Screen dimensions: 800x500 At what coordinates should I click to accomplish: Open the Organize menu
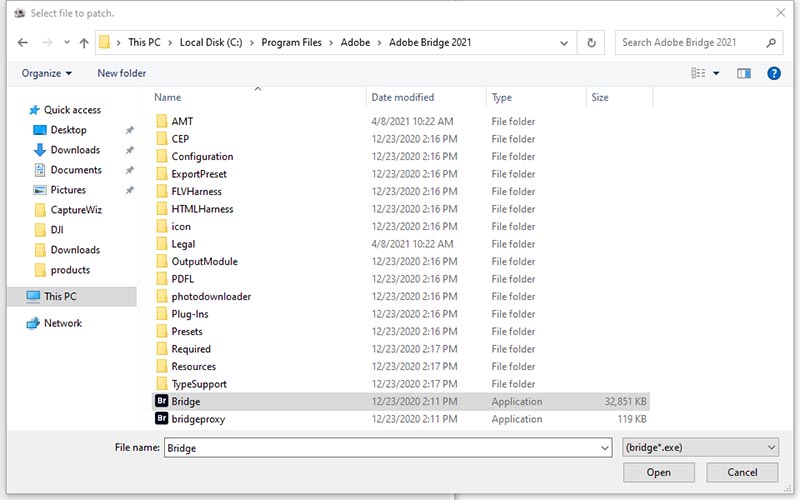pyautogui.click(x=46, y=73)
